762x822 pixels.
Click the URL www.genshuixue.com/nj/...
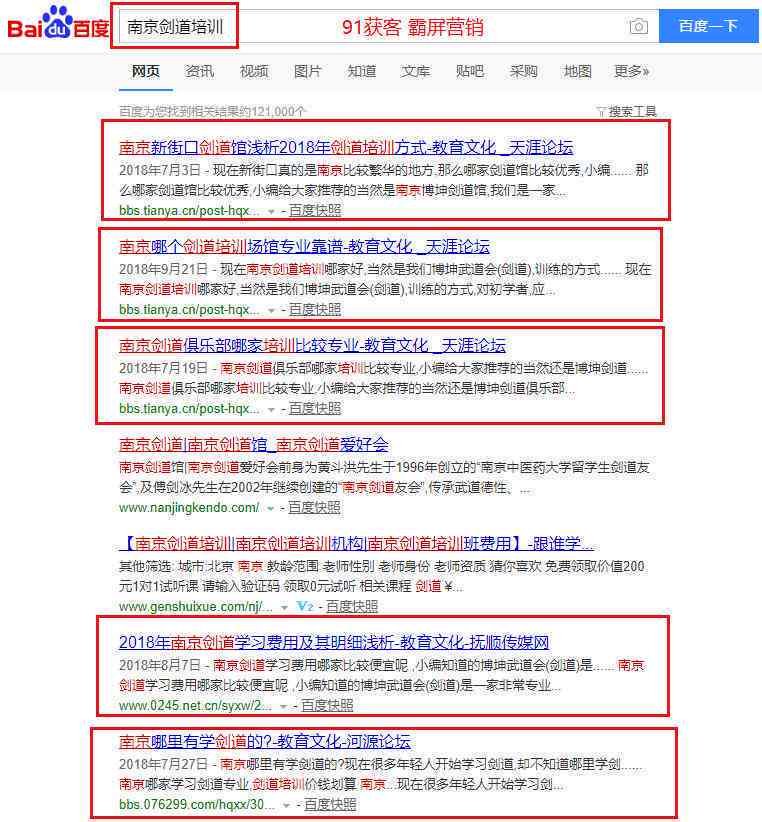[x=196, y=607]
